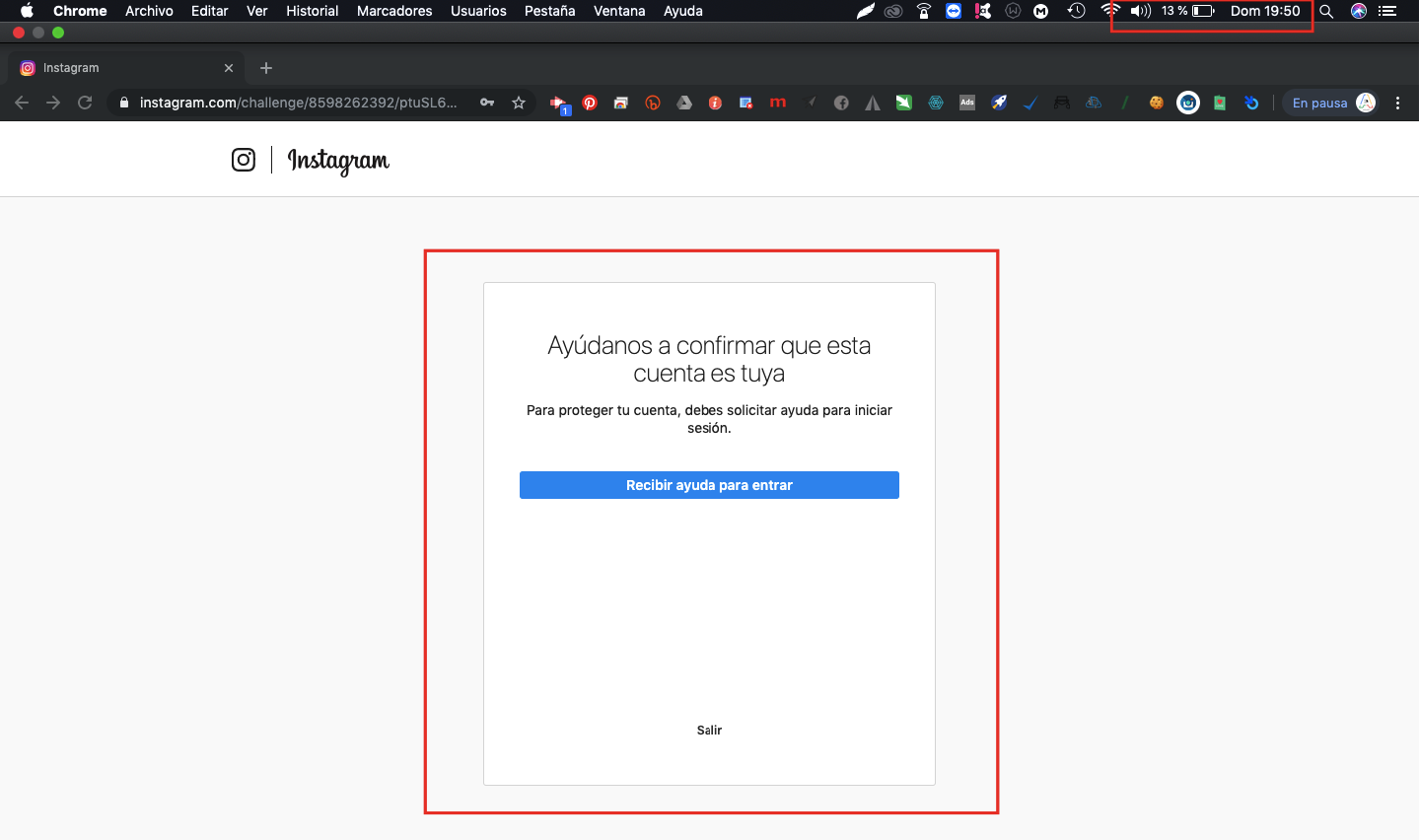Open the Editar menu

tap(210, 11)
